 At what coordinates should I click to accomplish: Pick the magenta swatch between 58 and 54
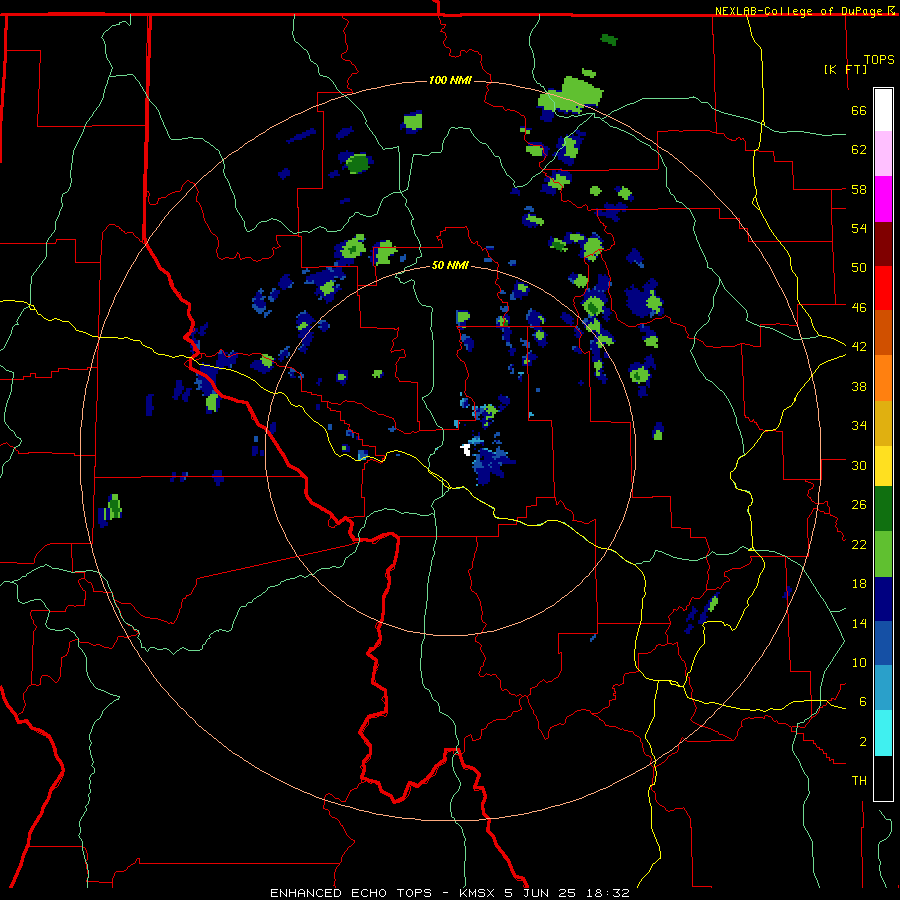pos(883,199)
